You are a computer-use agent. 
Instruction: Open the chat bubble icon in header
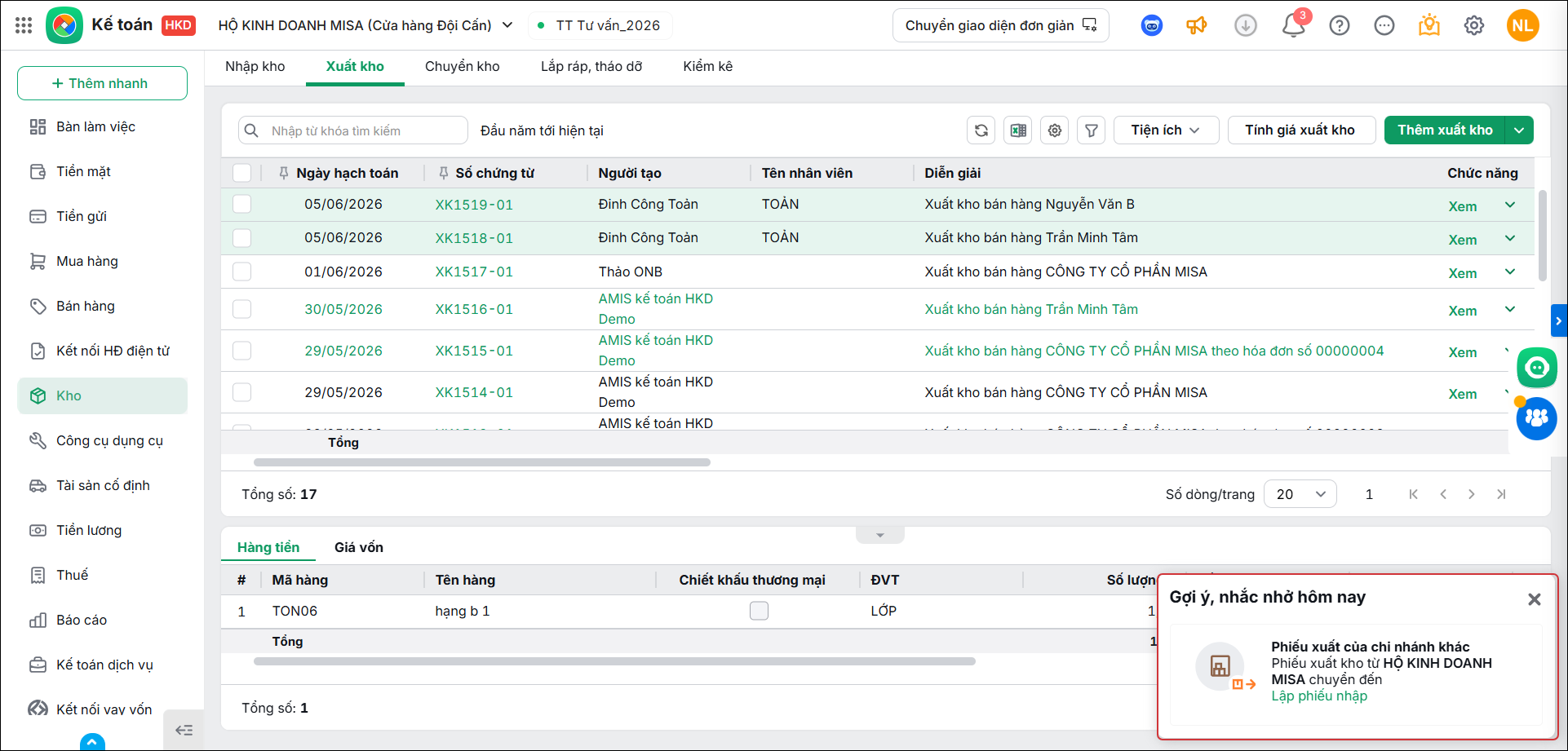(x=1384, y=26)
